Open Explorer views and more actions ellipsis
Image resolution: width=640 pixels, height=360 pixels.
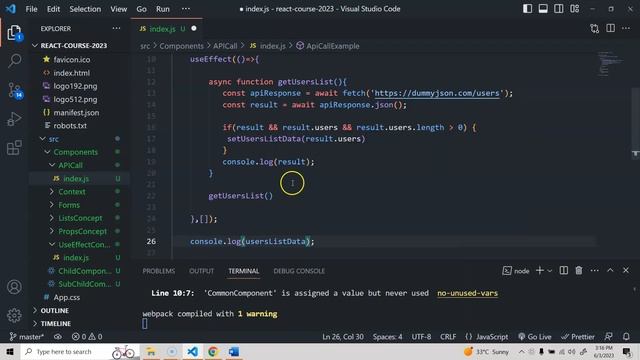pyautogui.click(x=116, y=28)
